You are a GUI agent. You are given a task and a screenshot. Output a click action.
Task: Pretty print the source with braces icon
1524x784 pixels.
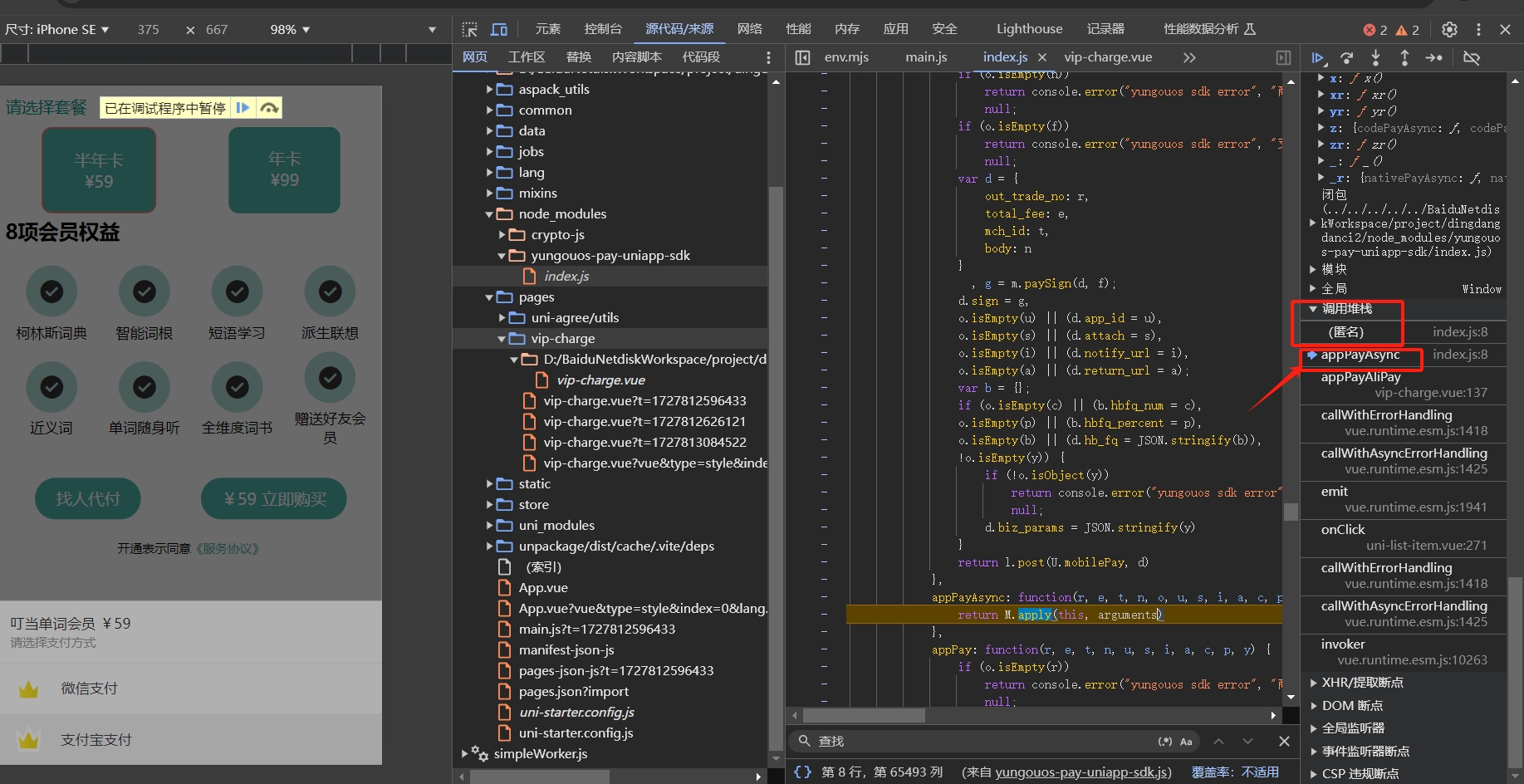click(803, 772)
